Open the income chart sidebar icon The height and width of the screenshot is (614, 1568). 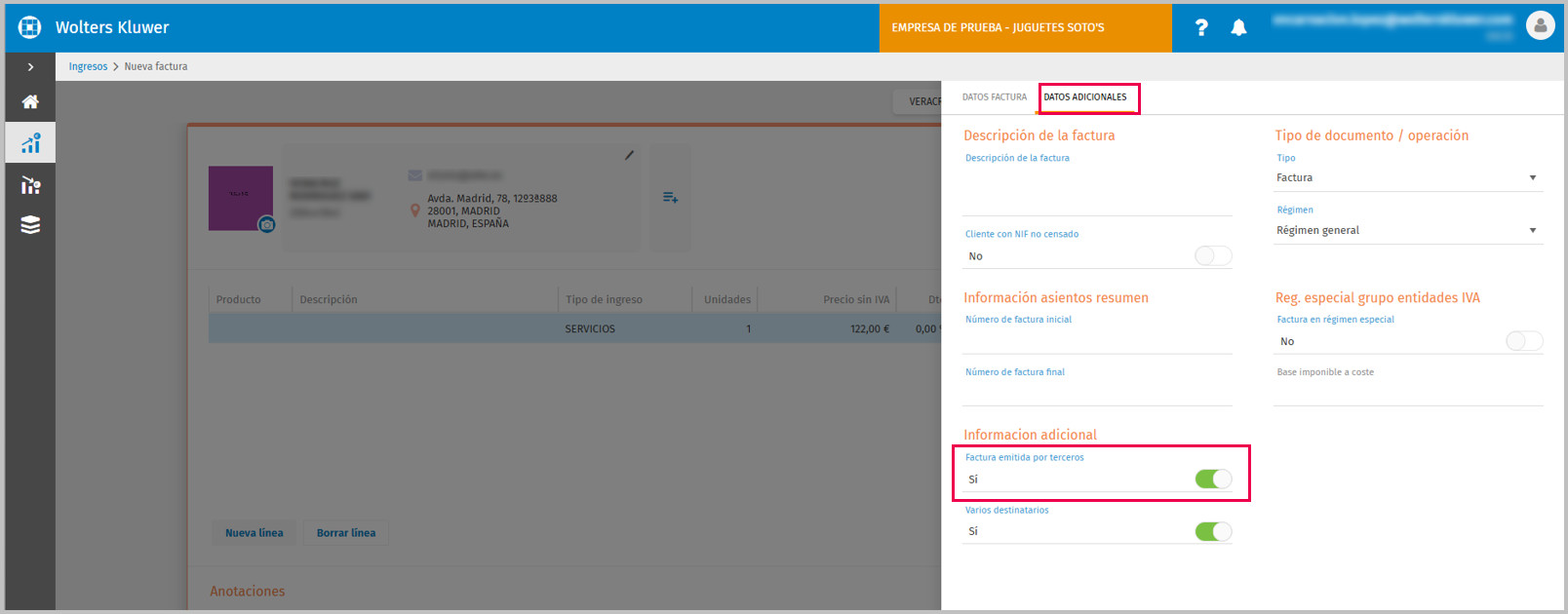tap(30, 143)
